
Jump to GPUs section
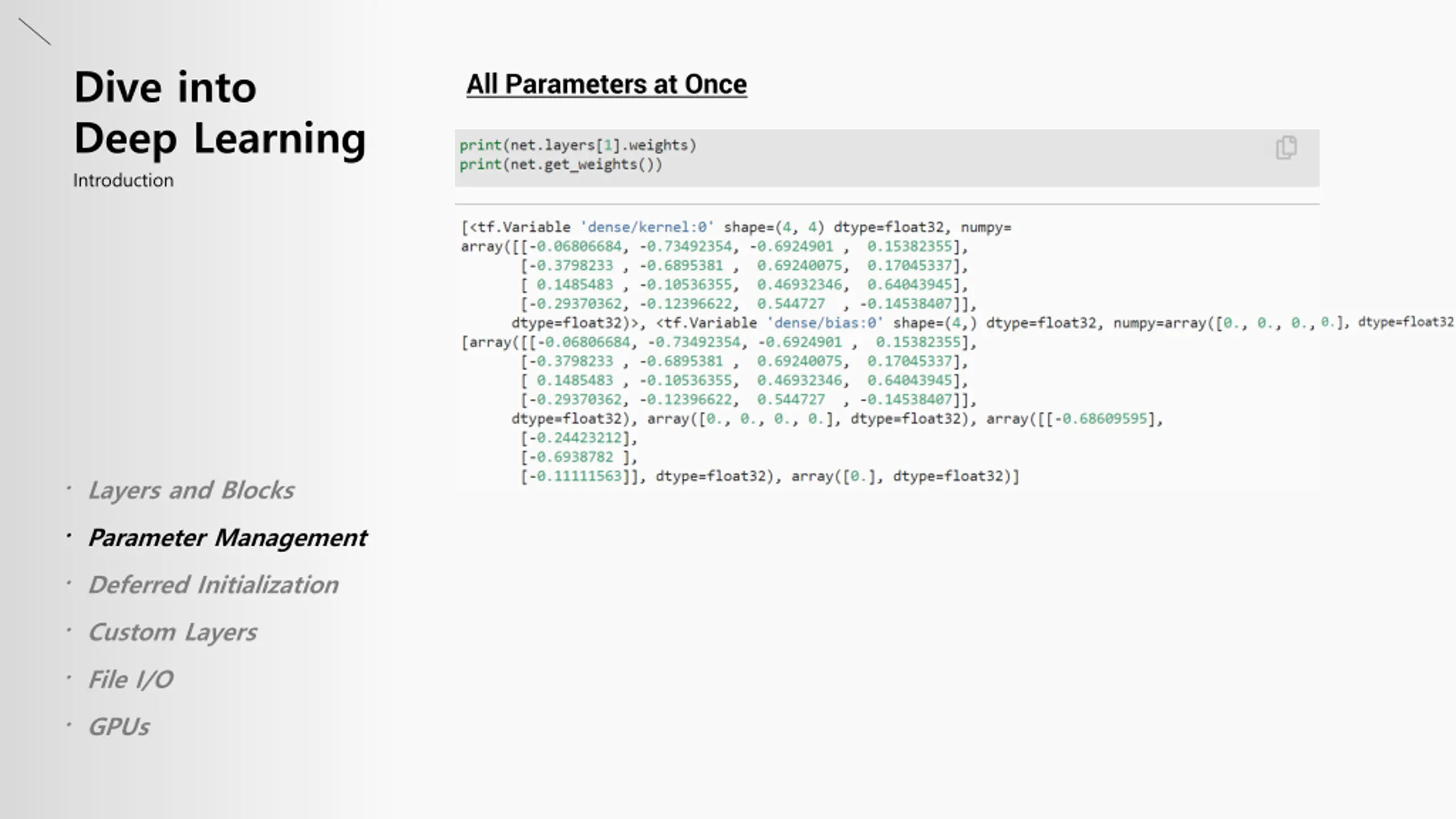[x=119, y=727]
